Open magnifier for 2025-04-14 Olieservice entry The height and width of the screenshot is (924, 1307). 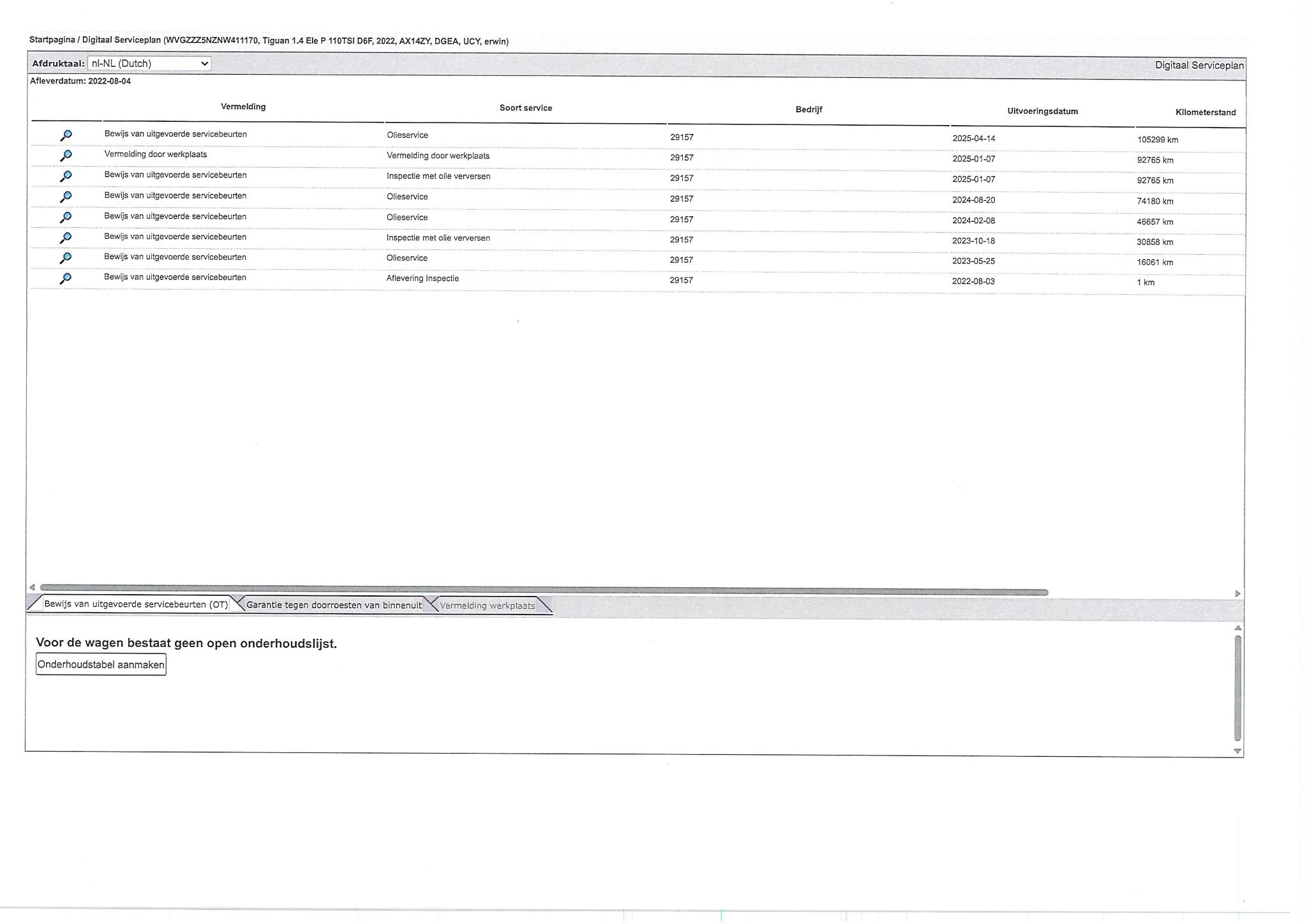point(66,135)
